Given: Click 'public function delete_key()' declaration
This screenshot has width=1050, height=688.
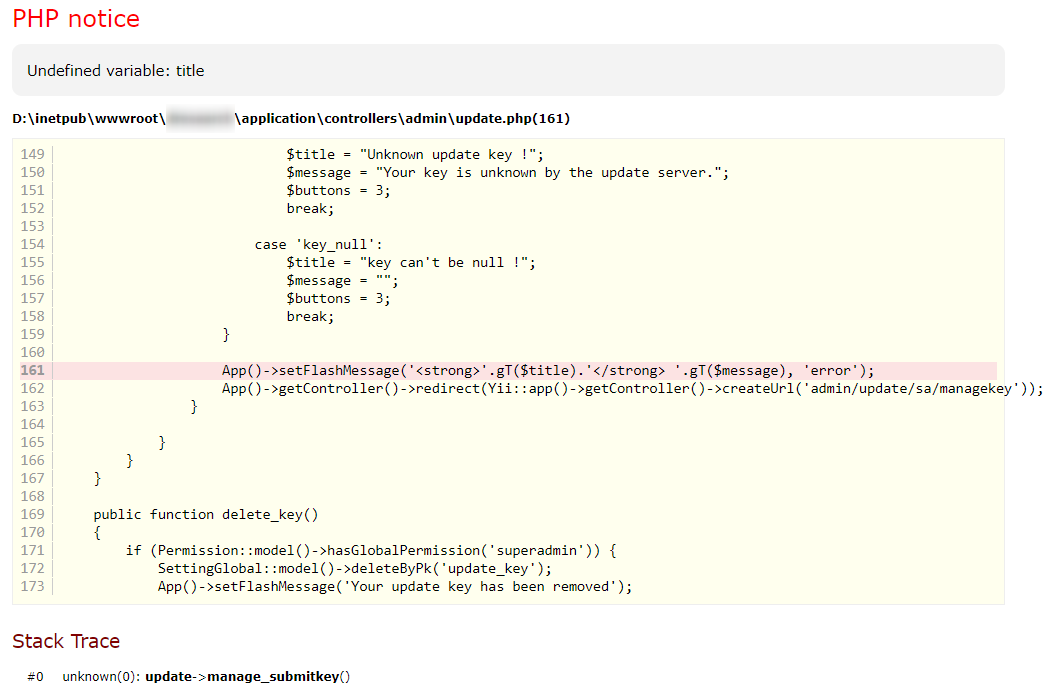Looking at the screenshot, I should coord(205,514).
